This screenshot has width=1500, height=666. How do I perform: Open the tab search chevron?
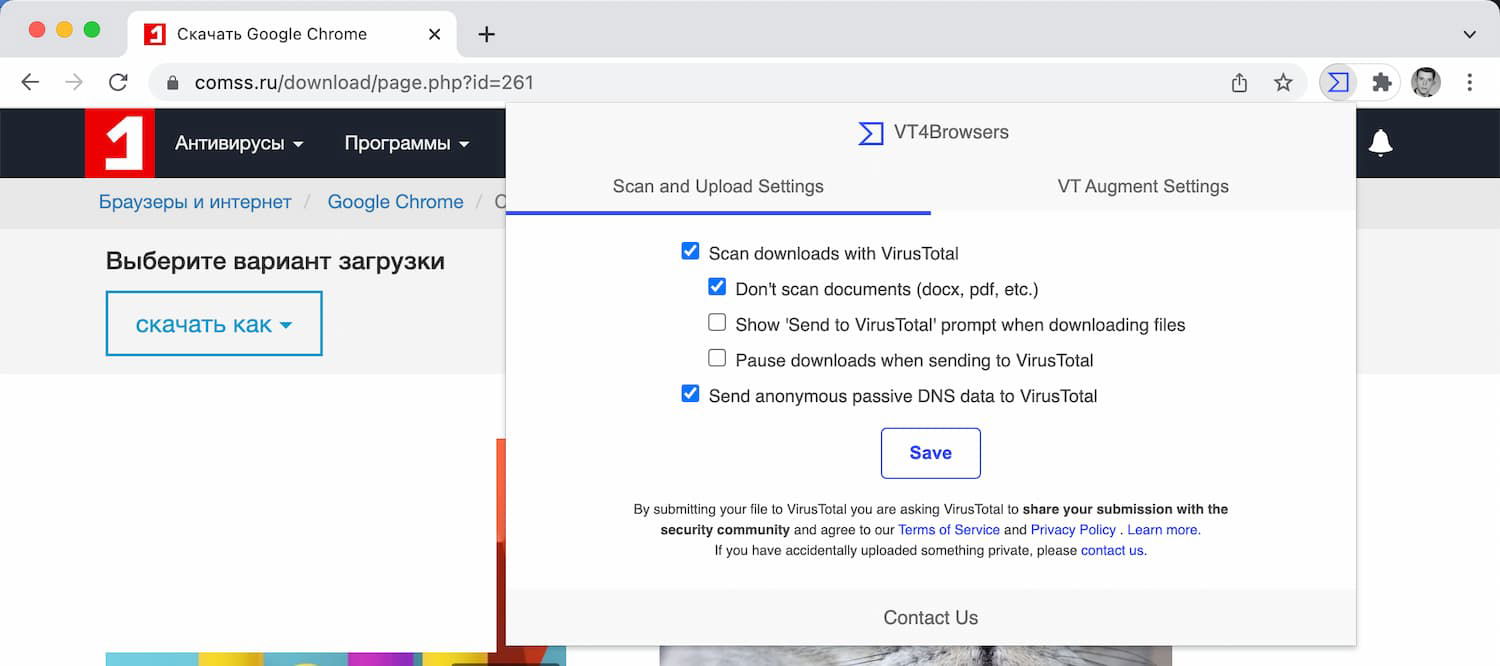[1469, 34]
